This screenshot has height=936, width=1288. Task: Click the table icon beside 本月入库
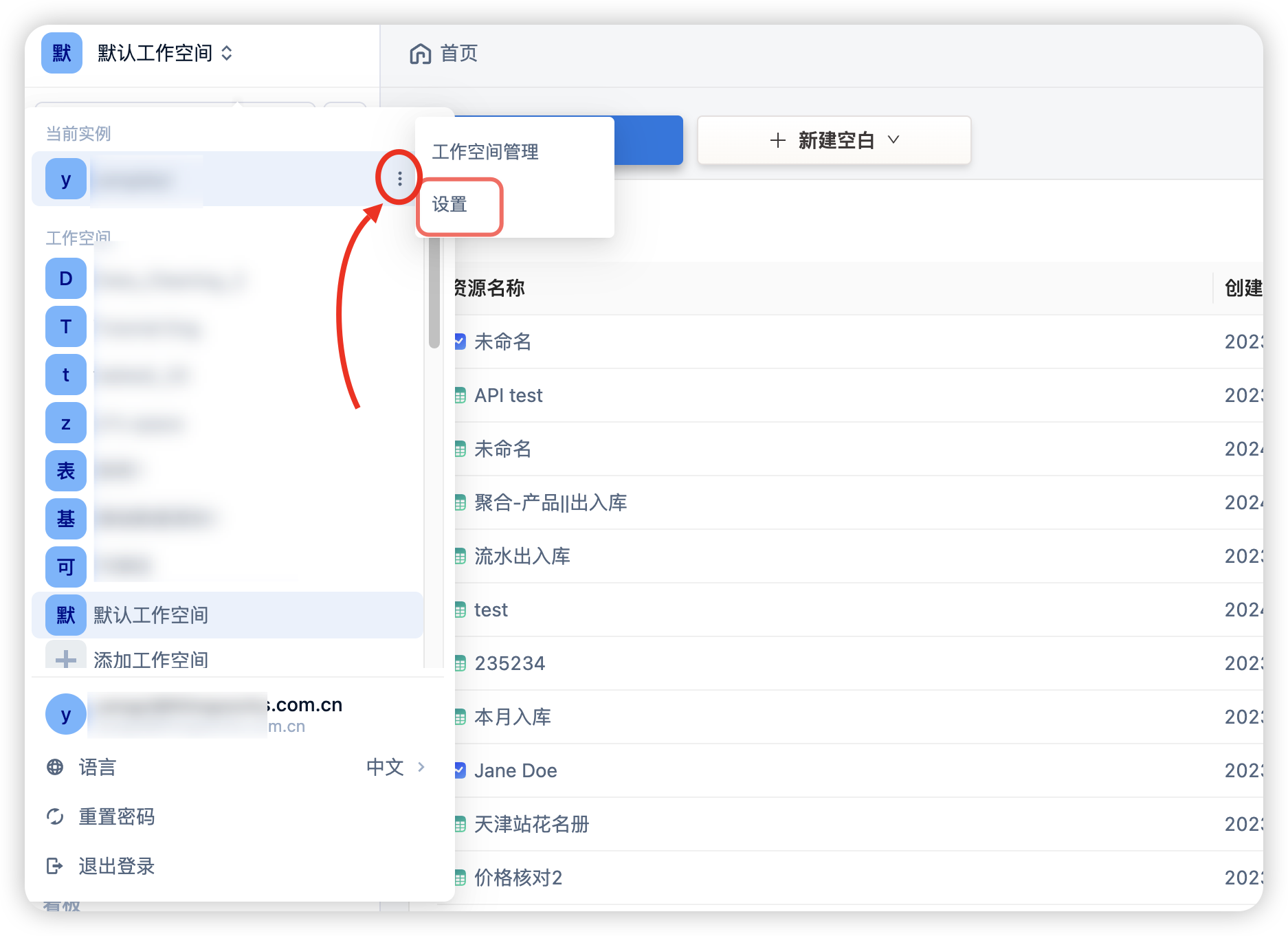coord(460,717)
